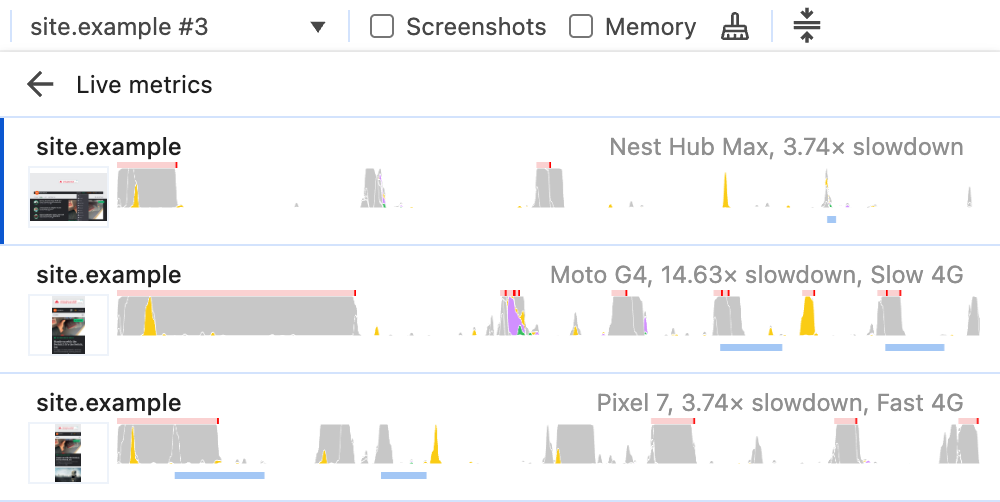Screen dimensions: 1000x502
Task: Click the site.example title in the Moto G4 row
Action: 109,275
